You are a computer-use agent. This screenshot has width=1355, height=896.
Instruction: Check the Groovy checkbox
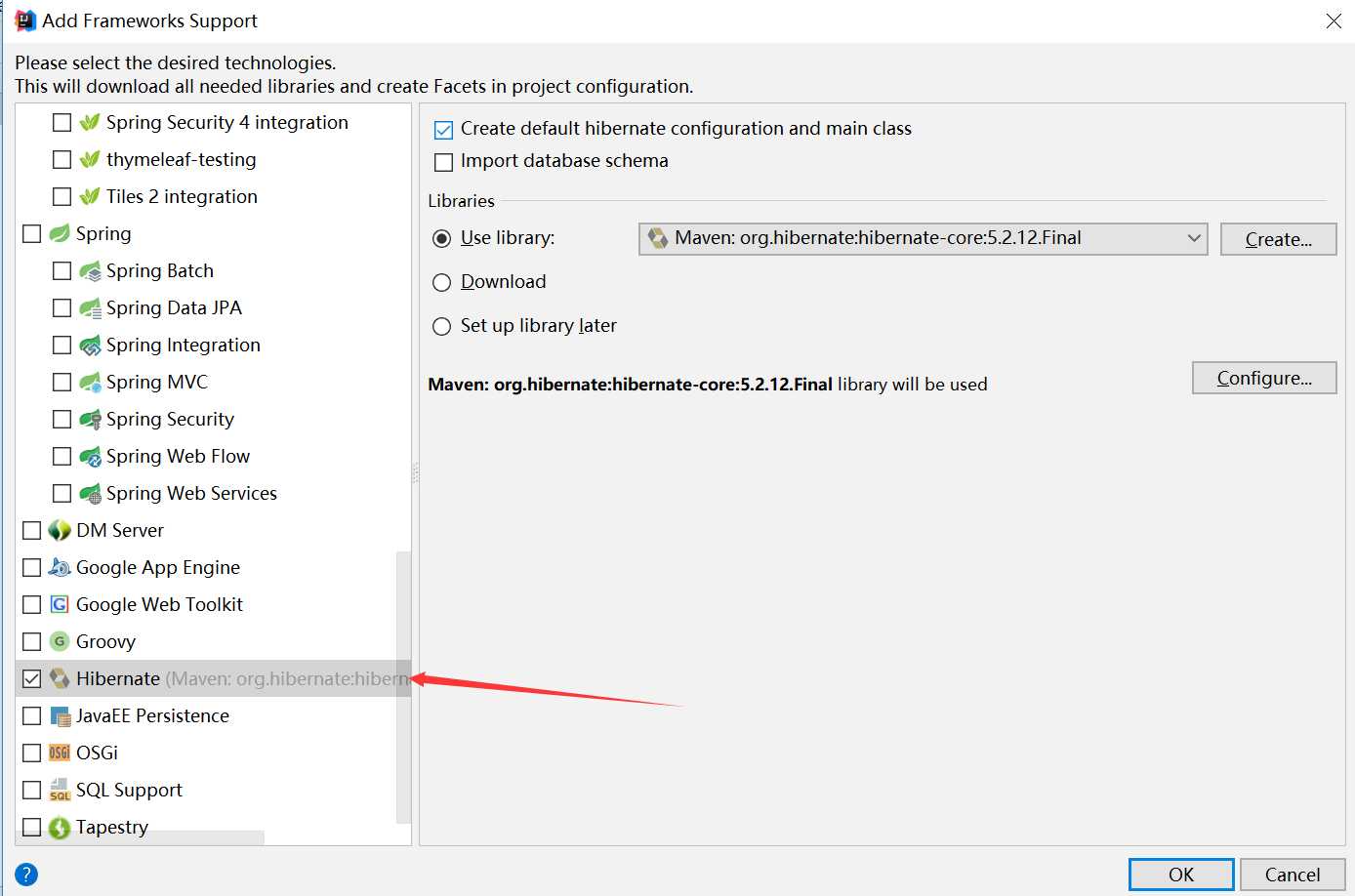[x=31, y=642]
